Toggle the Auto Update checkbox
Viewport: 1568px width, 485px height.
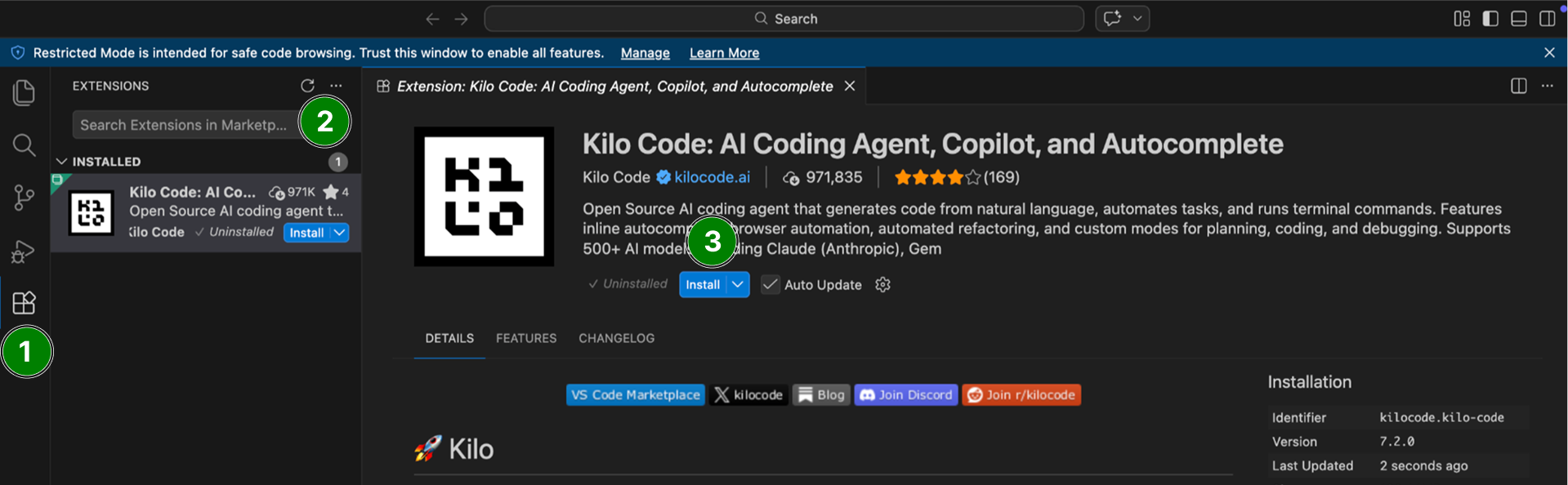[770, 284]
